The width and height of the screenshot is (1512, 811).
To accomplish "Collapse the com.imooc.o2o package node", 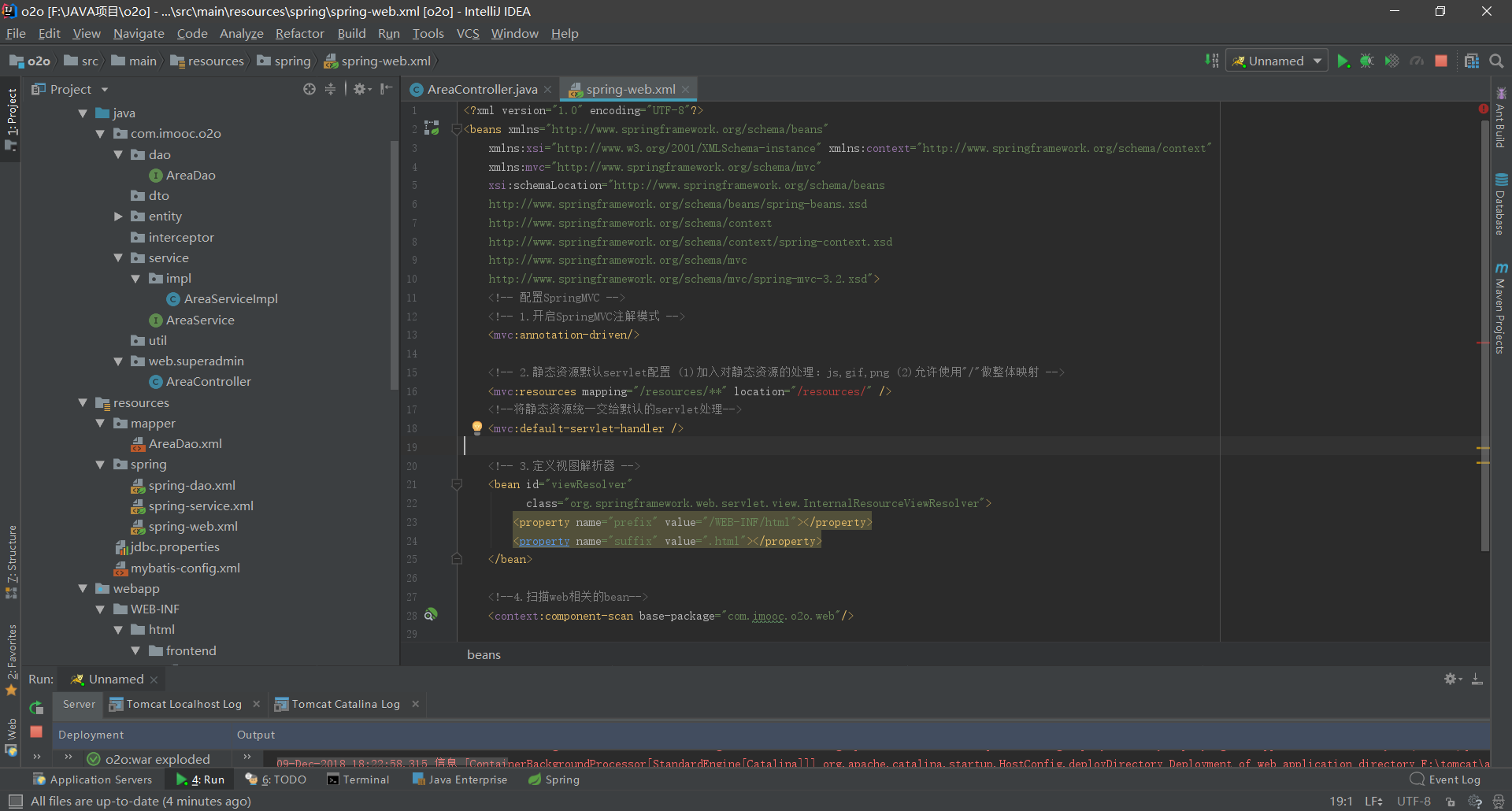I will coord(100,134).
